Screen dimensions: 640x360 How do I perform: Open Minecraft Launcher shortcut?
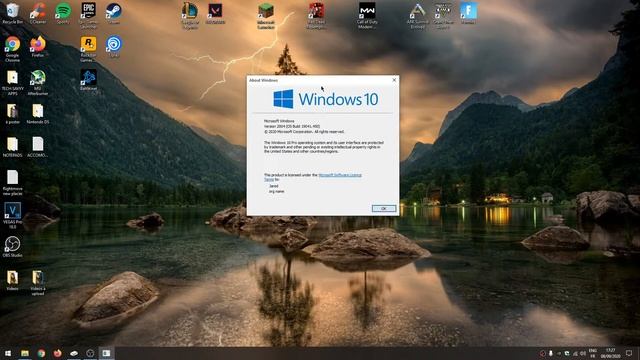pyautogui.click(x=266, y=16)
